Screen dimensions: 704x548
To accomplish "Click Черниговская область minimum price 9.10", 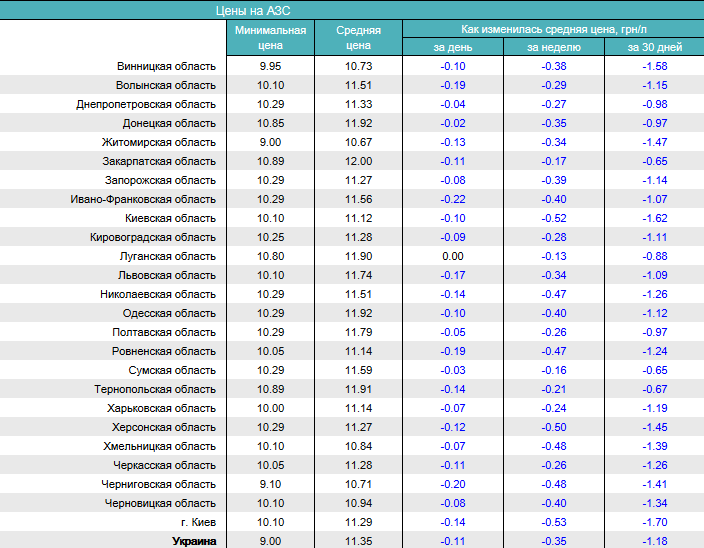I will pos(270,484).
